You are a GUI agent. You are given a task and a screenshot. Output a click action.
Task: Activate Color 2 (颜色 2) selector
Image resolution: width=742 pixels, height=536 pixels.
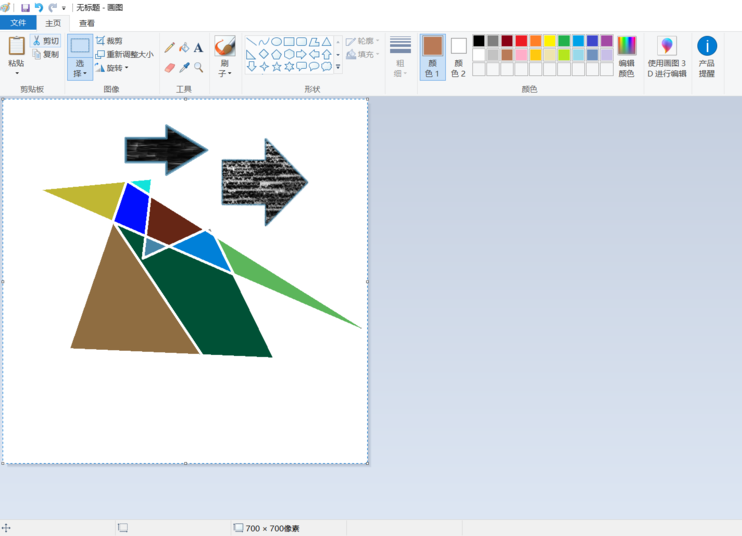pos(459,57)
